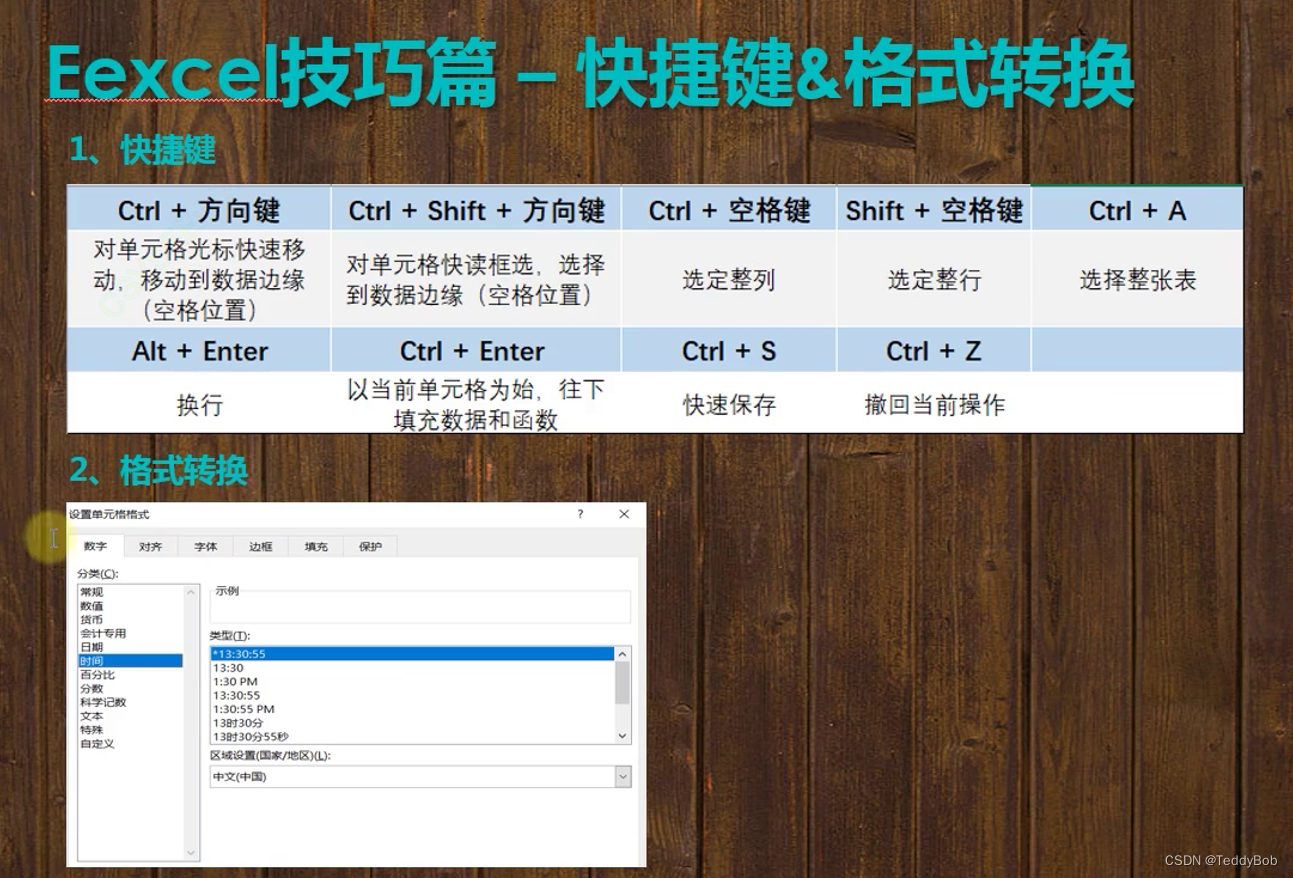The image size is (1293, 878).
Task: Open the 字体 (Font) tab
Action: [205, 546]
